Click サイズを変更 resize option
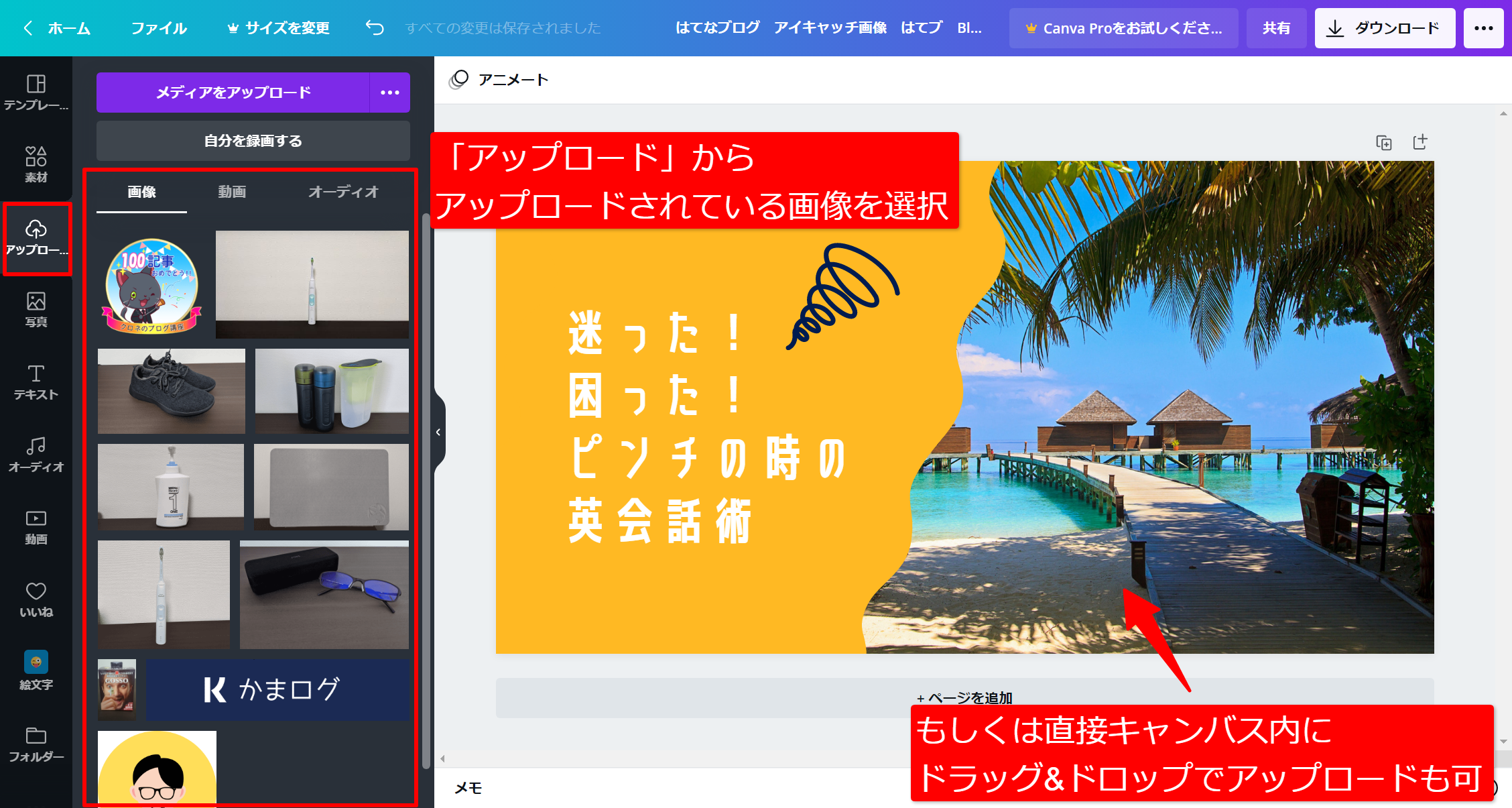The width and height of the screenshot is (1512, 808). tap(279, 28)
